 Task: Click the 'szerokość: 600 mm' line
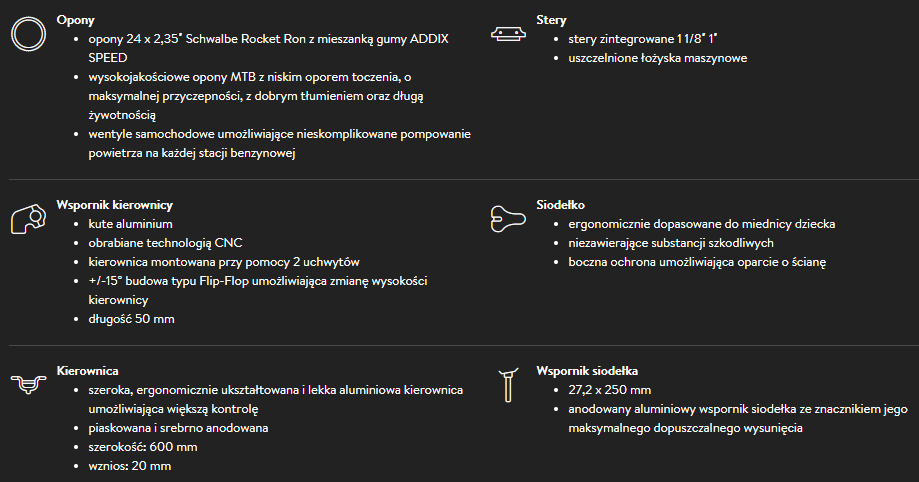[143, 447]
